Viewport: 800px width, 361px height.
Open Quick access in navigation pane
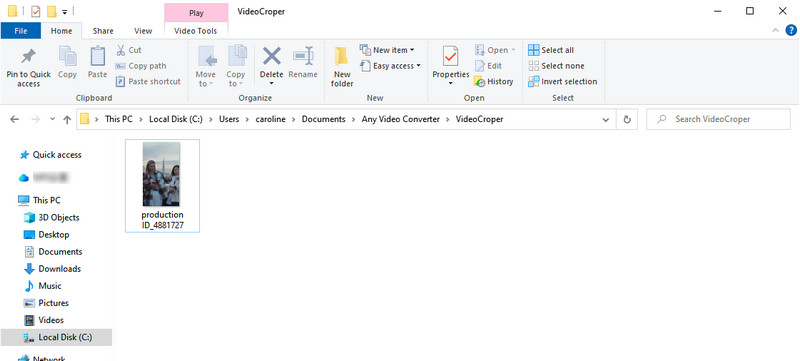(x=50, y=155)
